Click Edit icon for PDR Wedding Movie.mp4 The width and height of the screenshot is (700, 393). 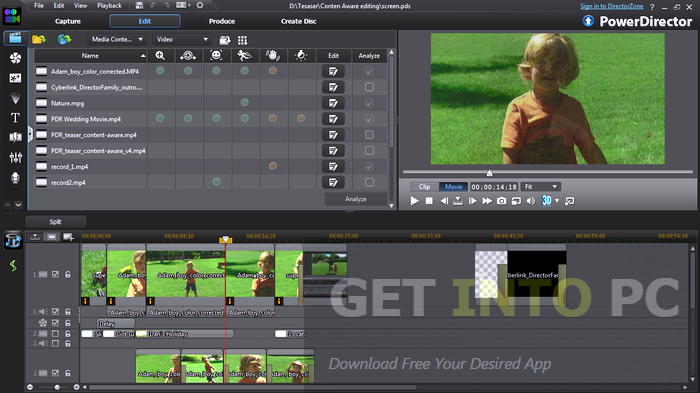333,119
